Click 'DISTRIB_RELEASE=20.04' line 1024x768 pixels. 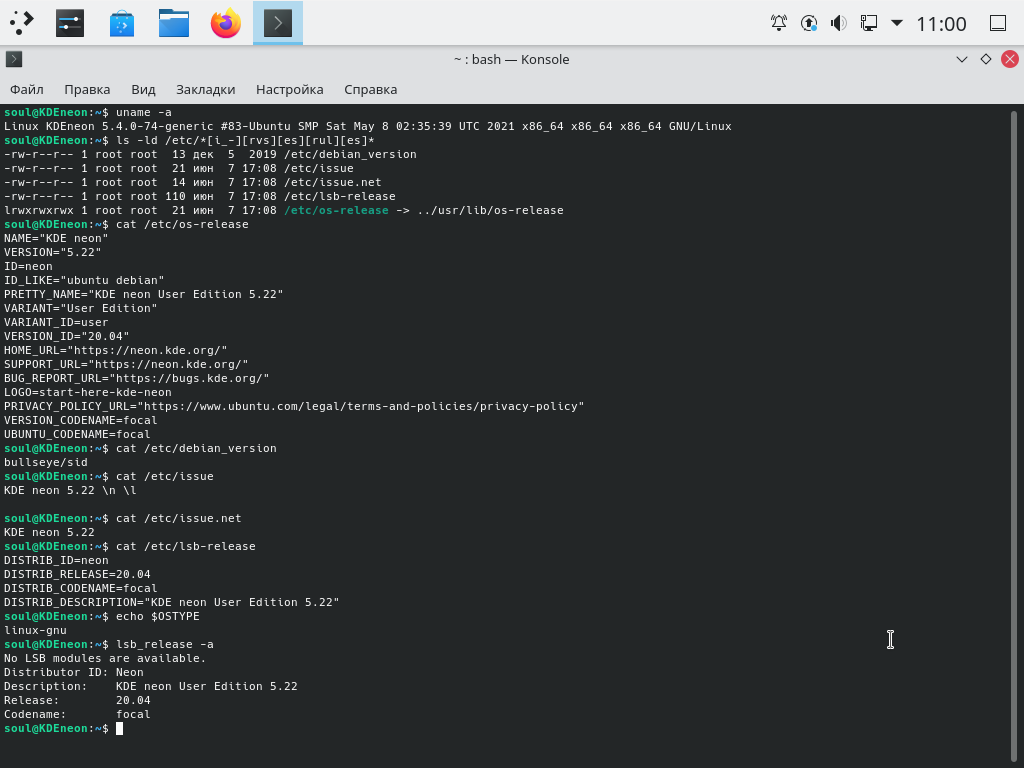pos(77,574)
